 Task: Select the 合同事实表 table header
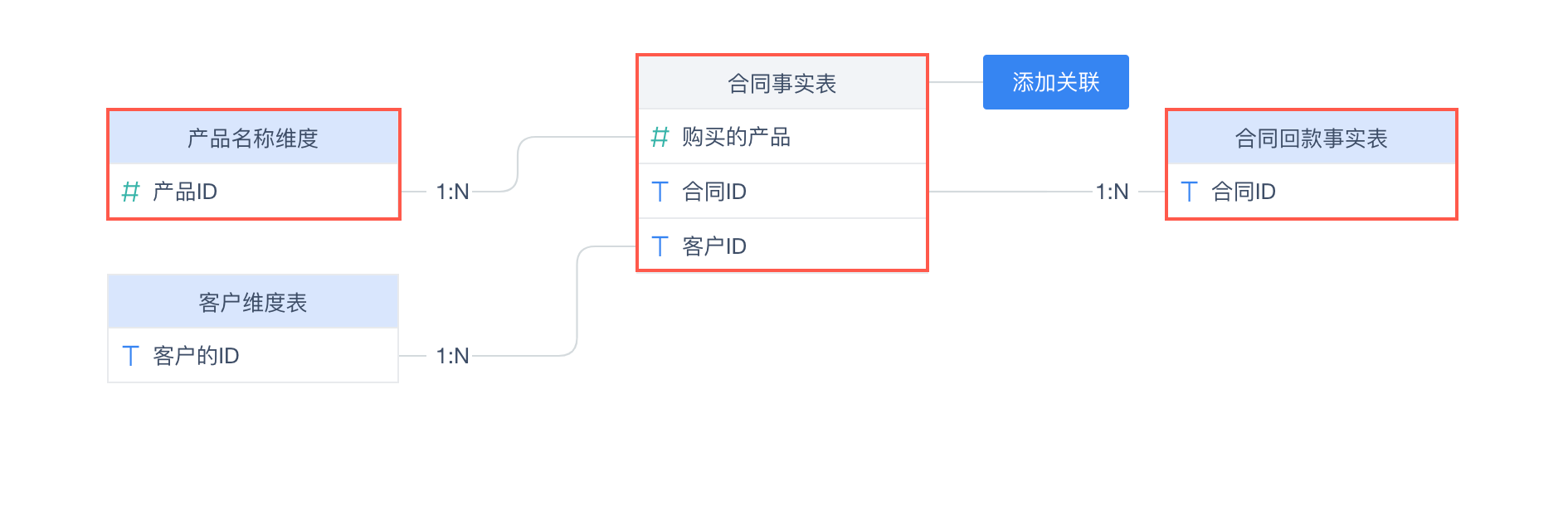(x=782, y=83)
